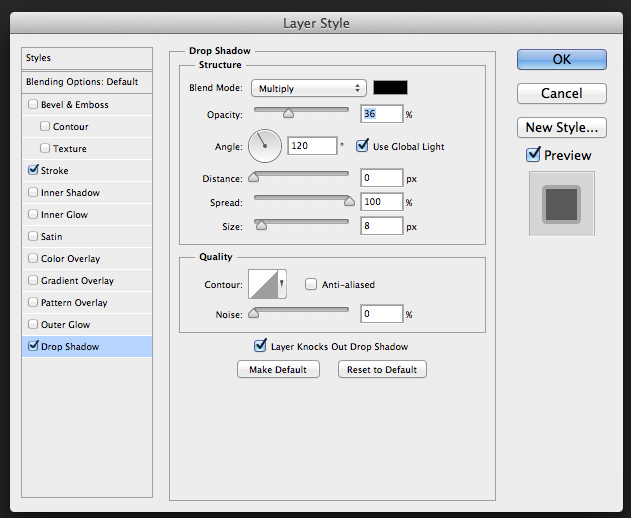631x518 pixels.
Task: Turn off the Preview checkbox
Action: tap(534, 155)
